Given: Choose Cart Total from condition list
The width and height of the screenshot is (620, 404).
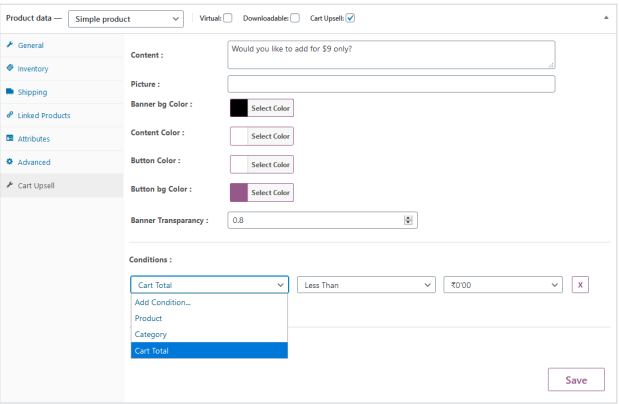Looking at the screenshot, I should tap(209, 351).
